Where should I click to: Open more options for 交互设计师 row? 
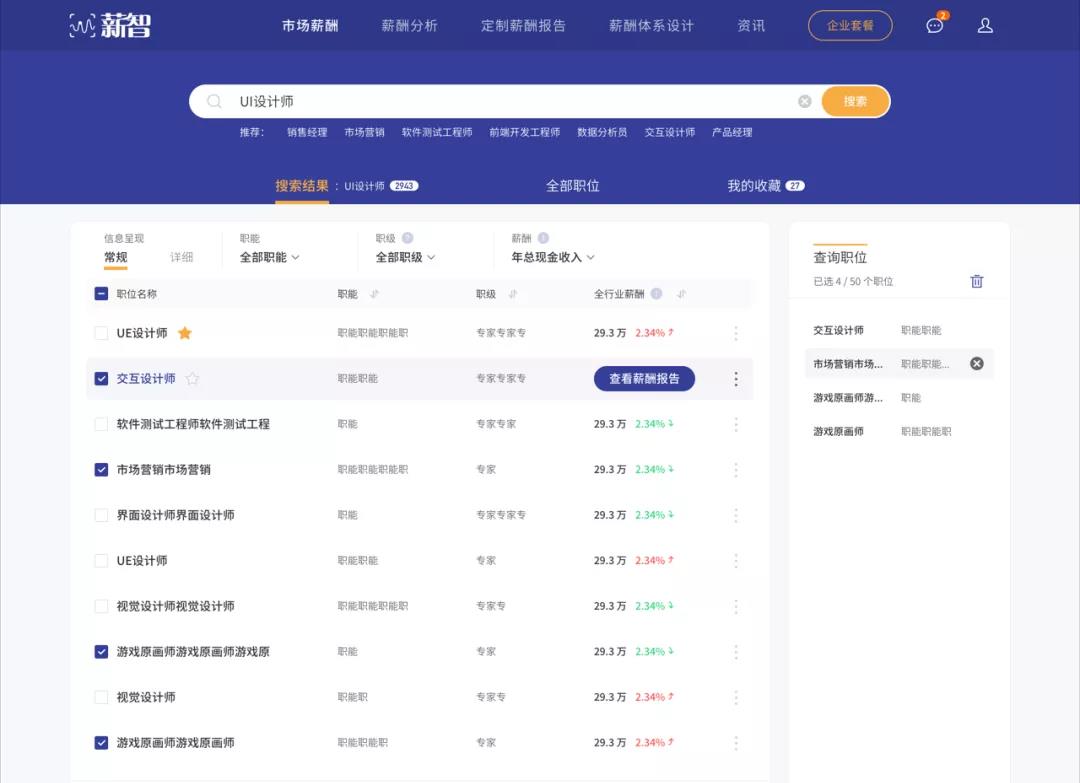(736, 379)
